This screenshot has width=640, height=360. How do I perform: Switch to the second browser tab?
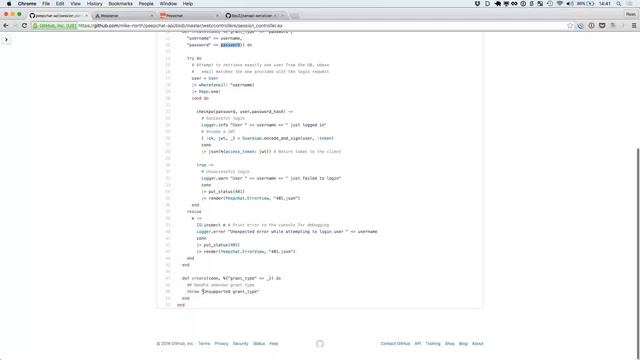124,16
